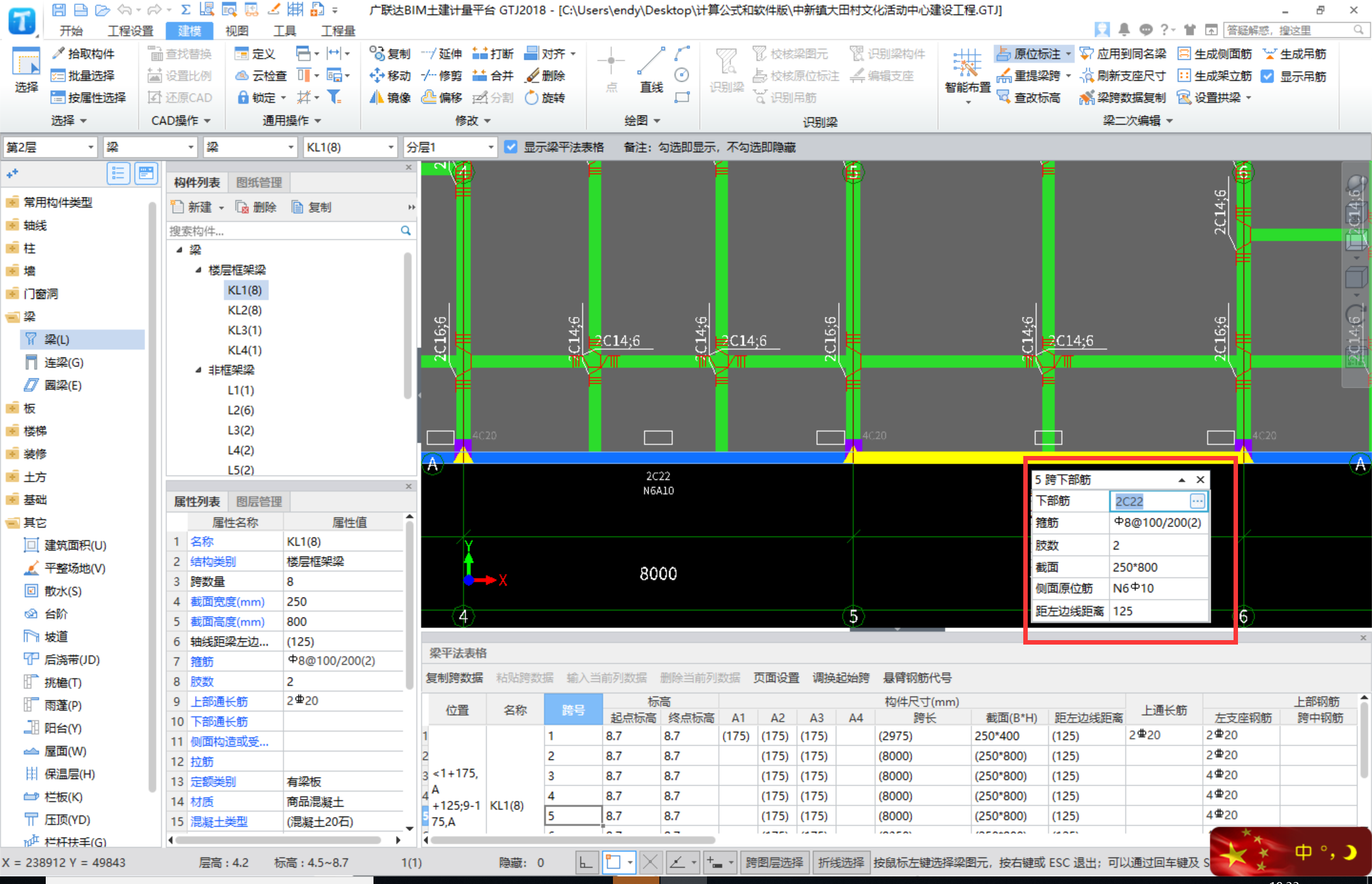Click 刷新支座尺寸 refresh support size

pos(1123,76)
